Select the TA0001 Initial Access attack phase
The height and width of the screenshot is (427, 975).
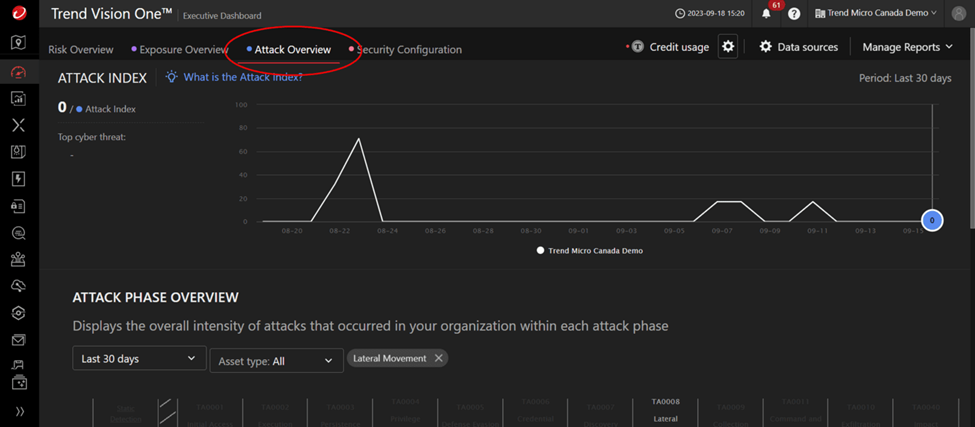tap(210, 415)
